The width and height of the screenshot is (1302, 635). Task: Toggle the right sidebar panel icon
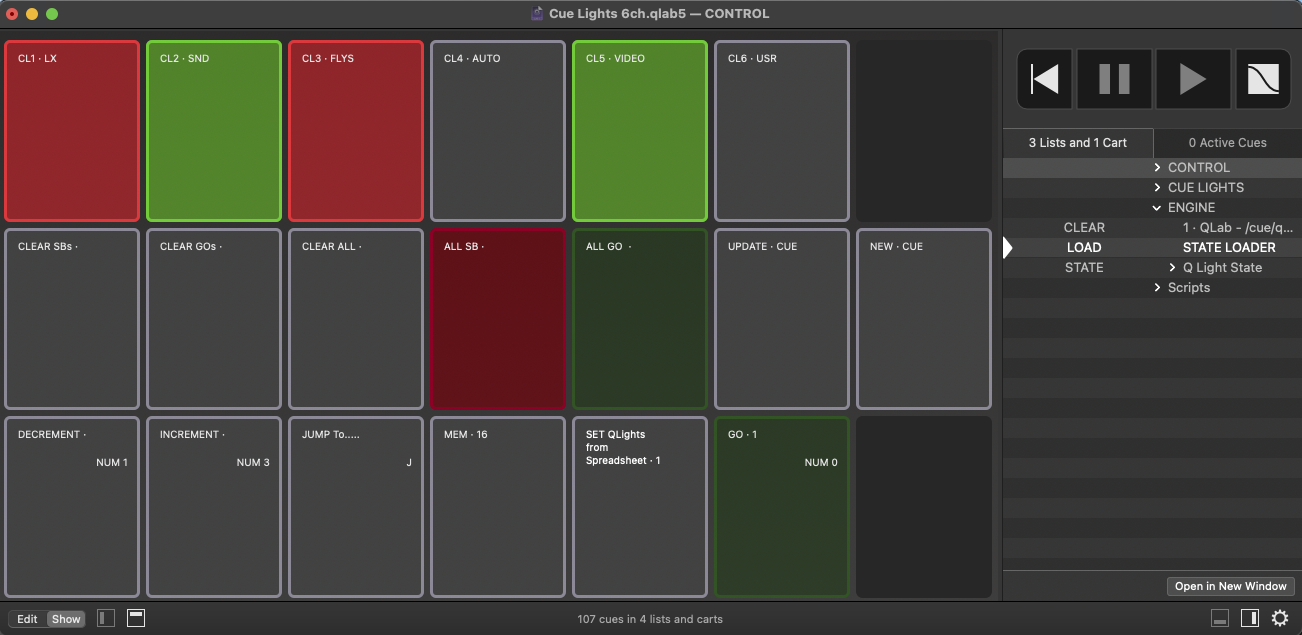1249,618
